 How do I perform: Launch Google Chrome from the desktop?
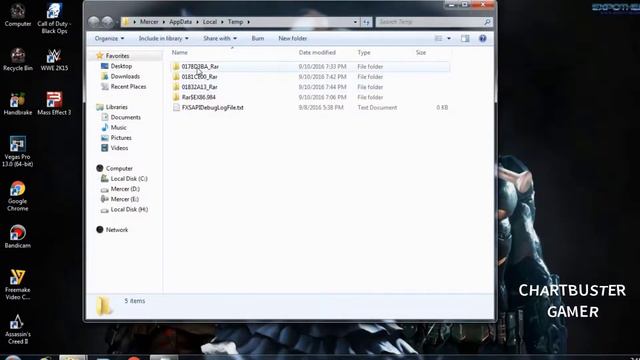[18, 196]
